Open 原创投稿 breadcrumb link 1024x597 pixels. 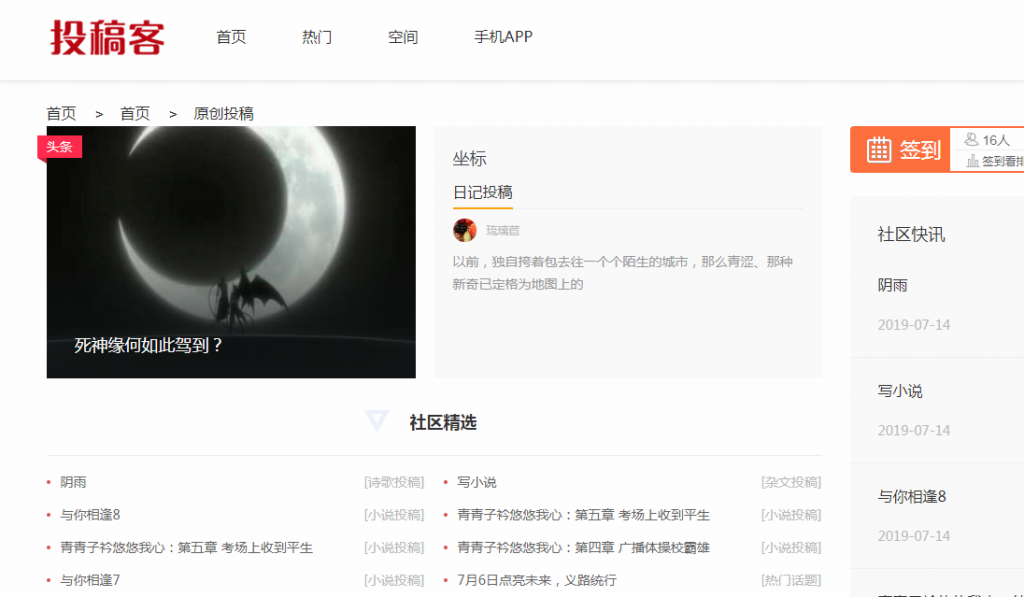[223, 114]
